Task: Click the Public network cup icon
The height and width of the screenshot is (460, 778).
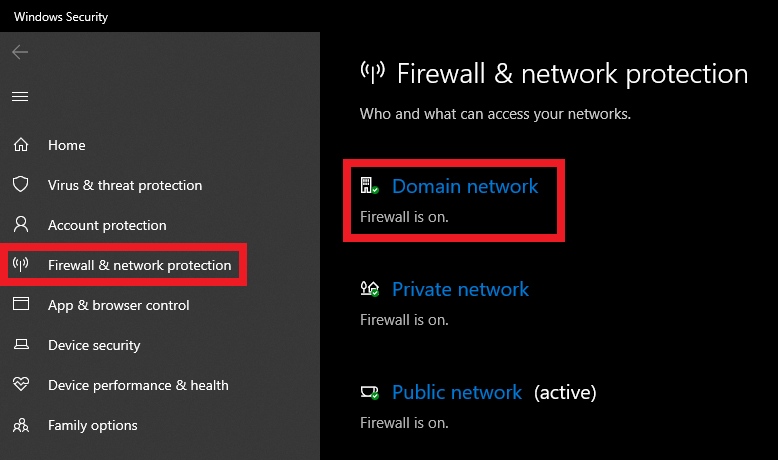Action: tap(369, 392)
